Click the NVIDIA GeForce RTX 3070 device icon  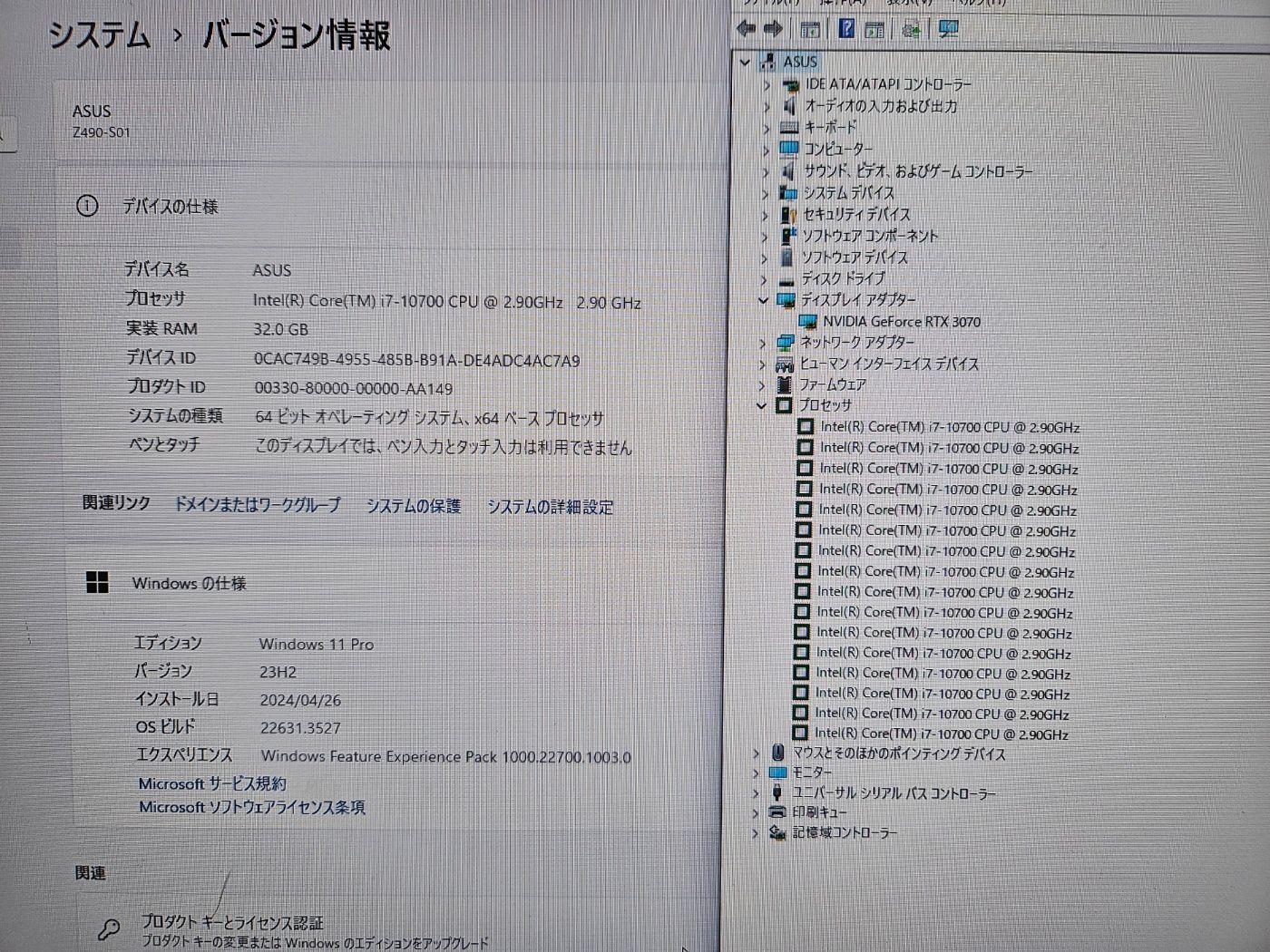807,322
